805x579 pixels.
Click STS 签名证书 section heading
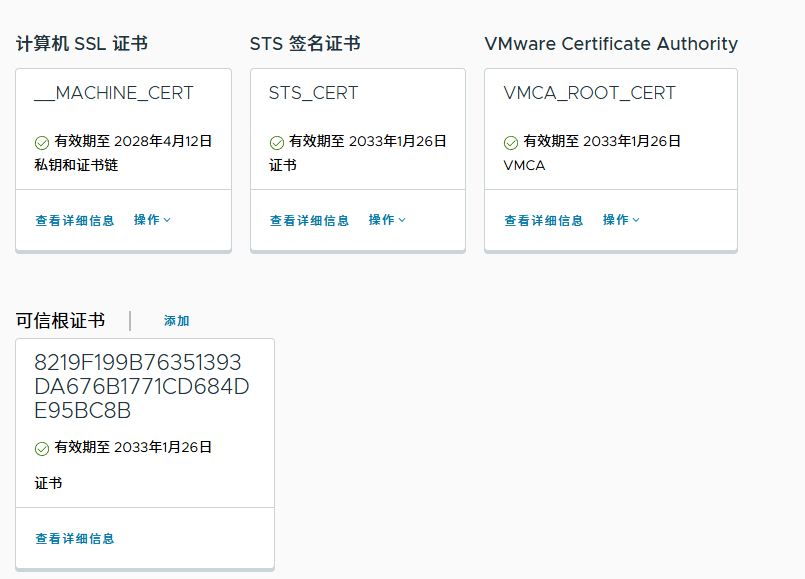pyautogui.click(x=305, y=44)
